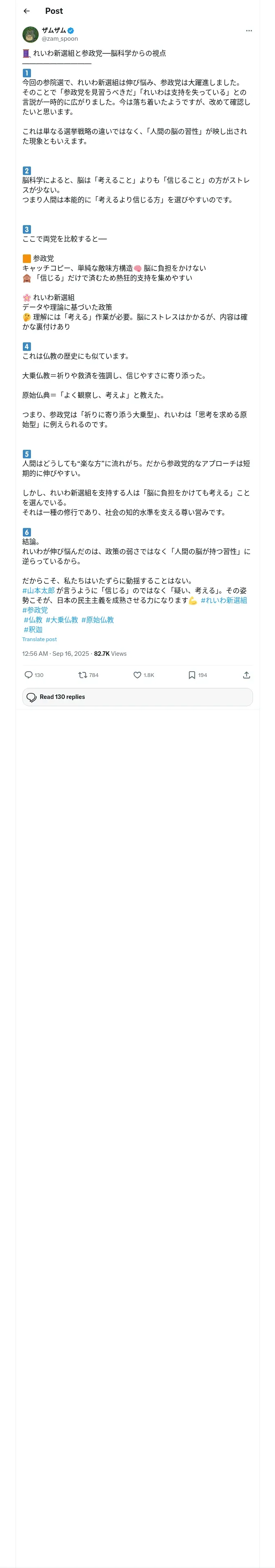
Task: Open the #参政党 hashtag
Action: (x=35, y=610)
